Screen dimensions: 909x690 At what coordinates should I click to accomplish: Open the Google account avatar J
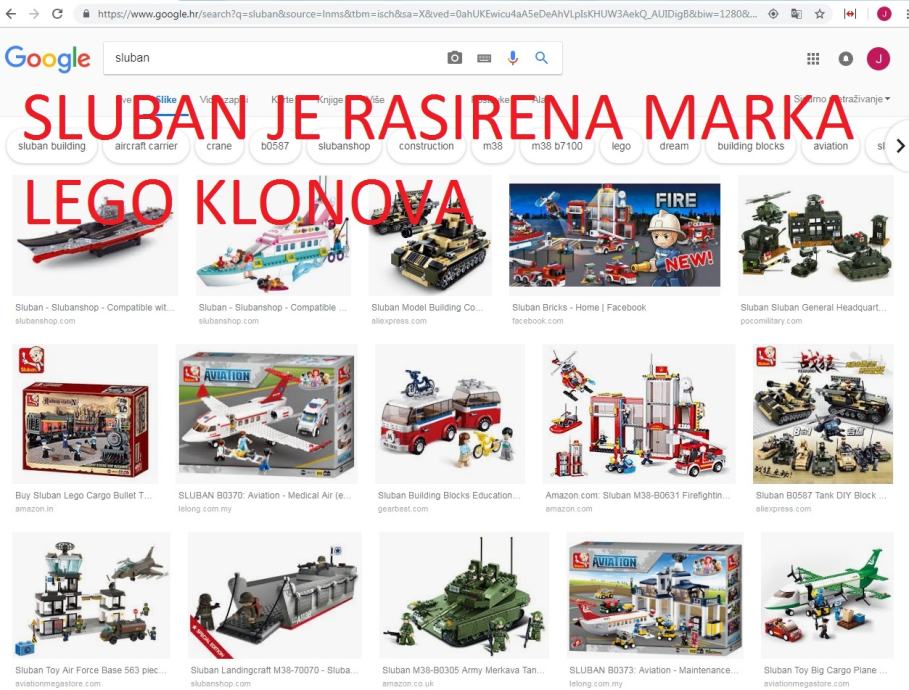click(x=878, y=59)
